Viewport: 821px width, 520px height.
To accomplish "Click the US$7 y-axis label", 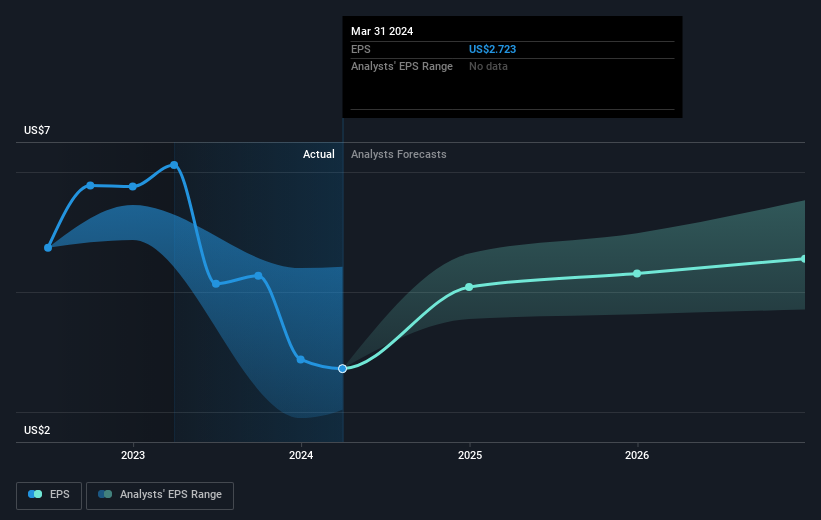I will coord(37,130).
